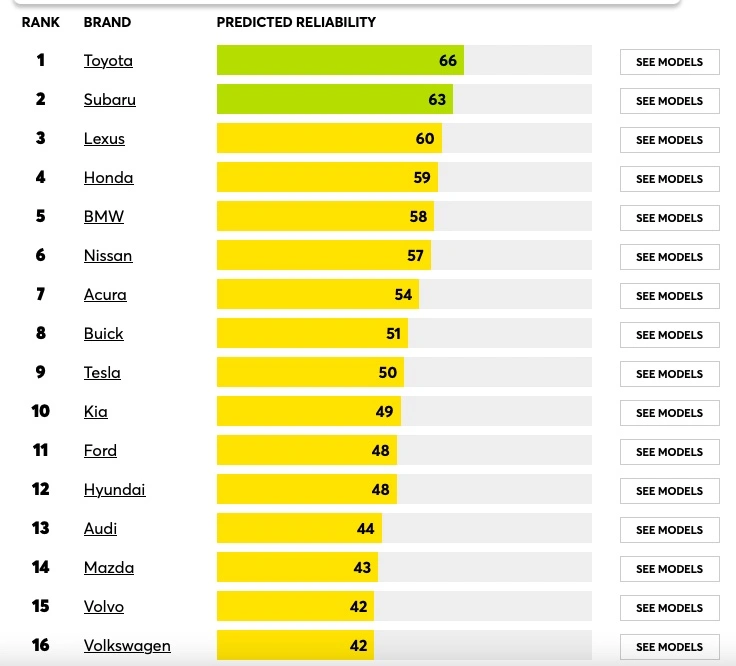View models for Nissan
Image resolution: width=736 pixels, height=666 pixels.
(669, 257)
